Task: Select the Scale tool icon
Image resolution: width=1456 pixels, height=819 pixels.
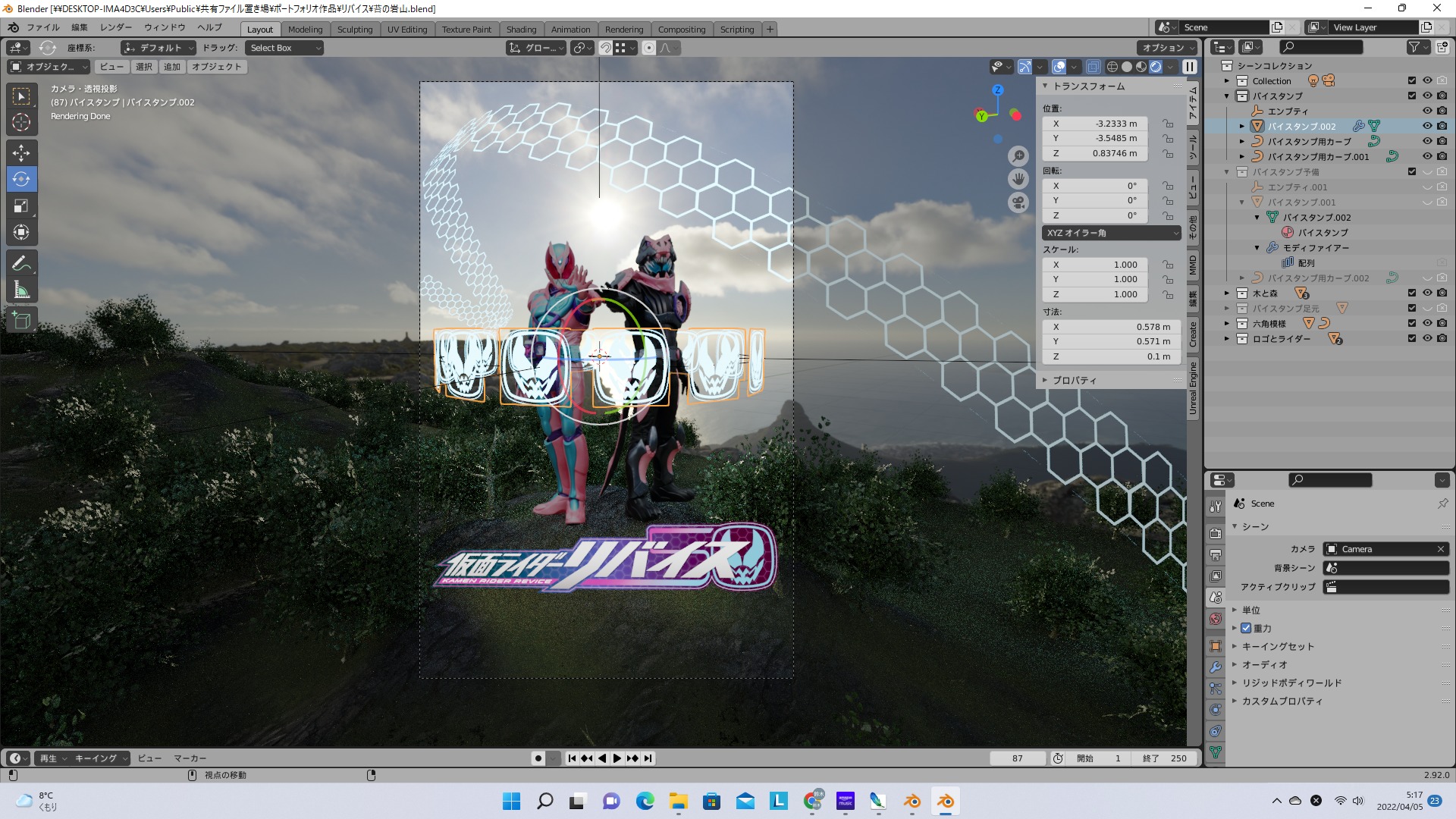Action: [x=21, y=206]
